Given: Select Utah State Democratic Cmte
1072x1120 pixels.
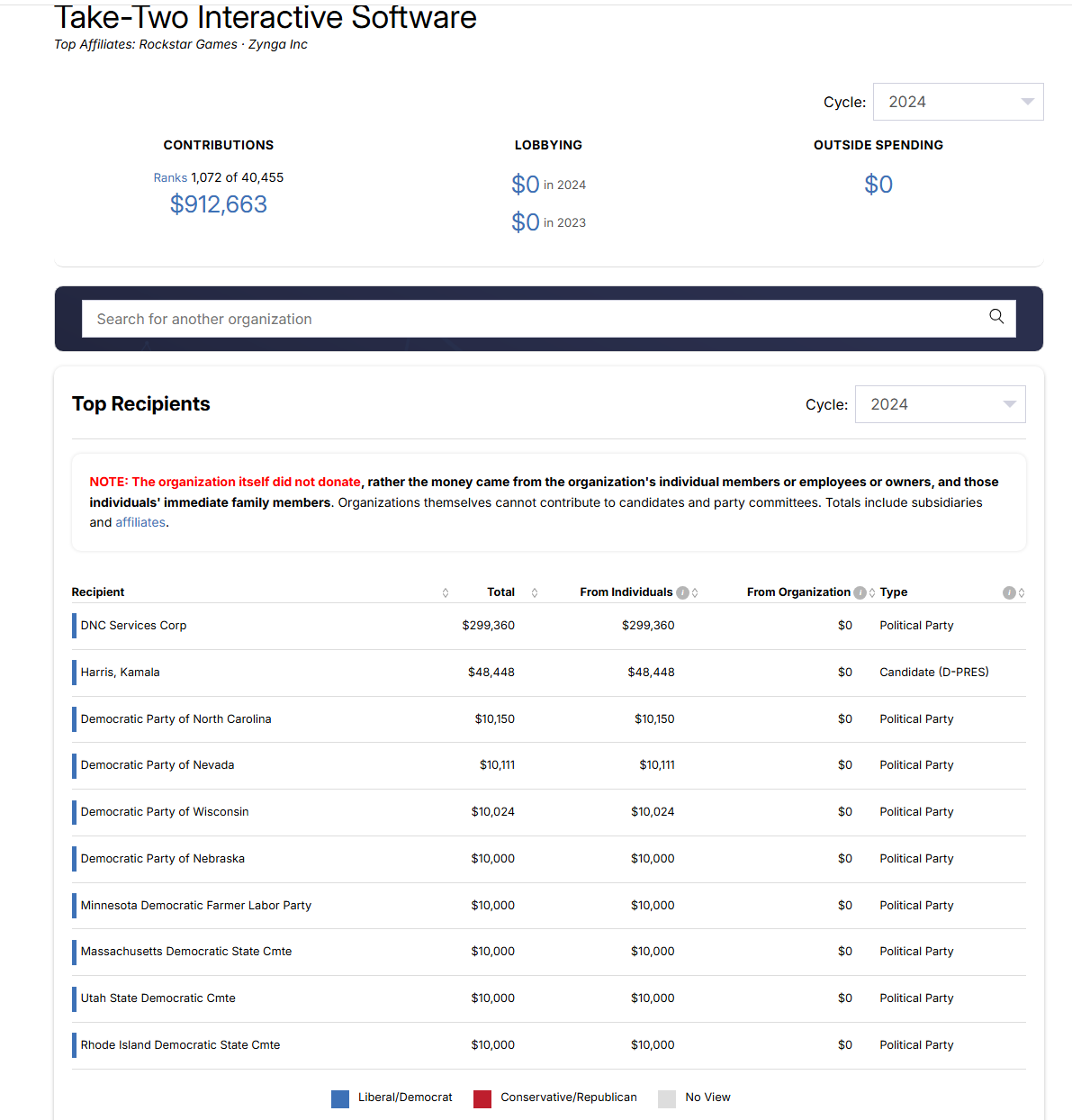Looking at the screenshot, I should click(x=158, y=998).
